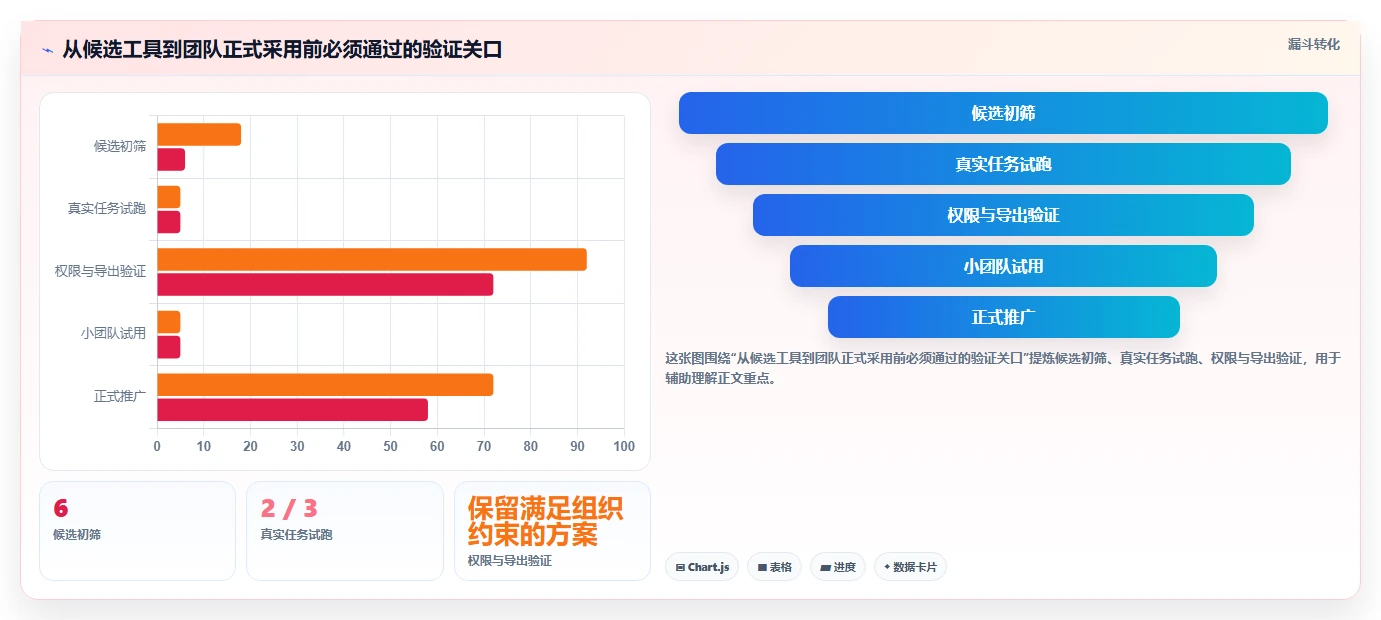Image resolution: width=1381 pixels, height=620 pixels.
Task: Open the 保留满足组织约束的方案 card
Action: click(552, 531)
